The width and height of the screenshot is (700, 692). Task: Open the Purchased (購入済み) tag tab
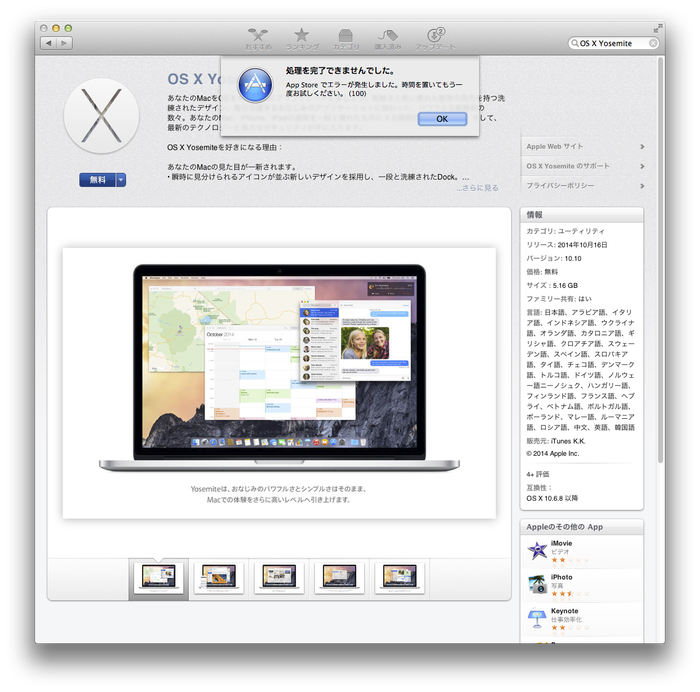click(388, 39)
